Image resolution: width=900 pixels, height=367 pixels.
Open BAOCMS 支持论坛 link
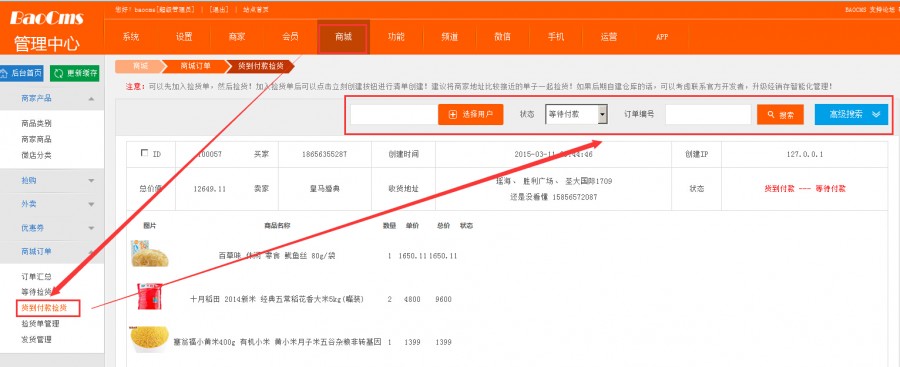(869, 10)
